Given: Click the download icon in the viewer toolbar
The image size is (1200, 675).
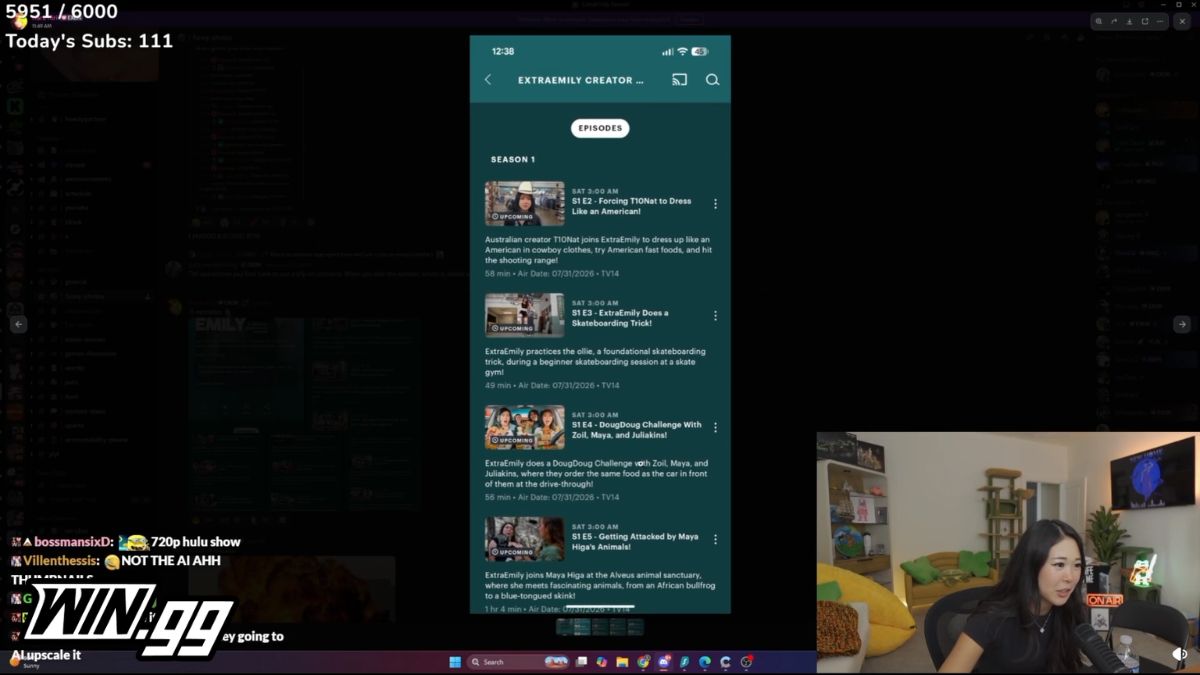Looking at the screenshot, I should 1129,21.
